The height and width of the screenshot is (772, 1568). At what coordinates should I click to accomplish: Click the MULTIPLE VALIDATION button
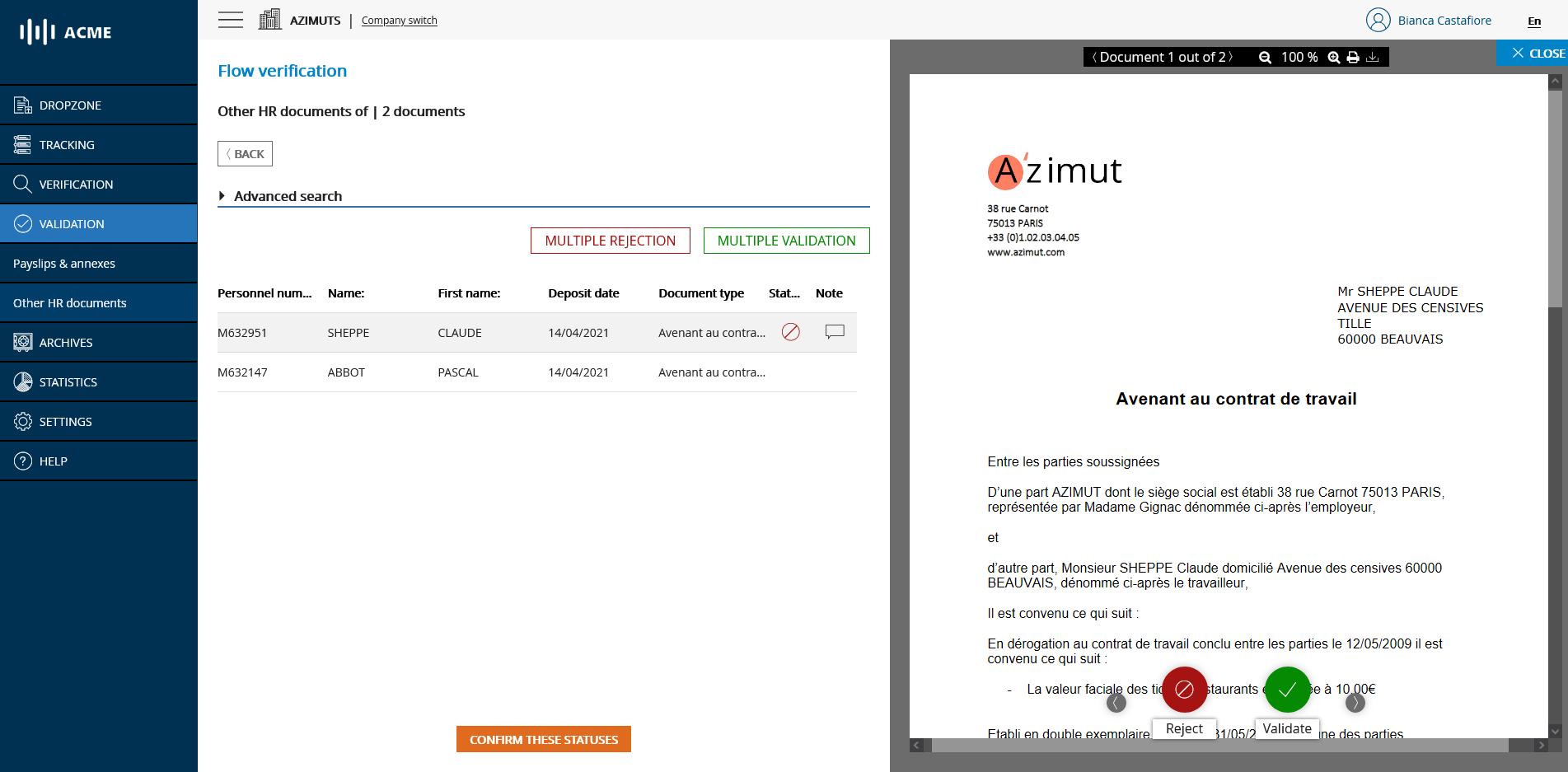[x=786, y=241]
